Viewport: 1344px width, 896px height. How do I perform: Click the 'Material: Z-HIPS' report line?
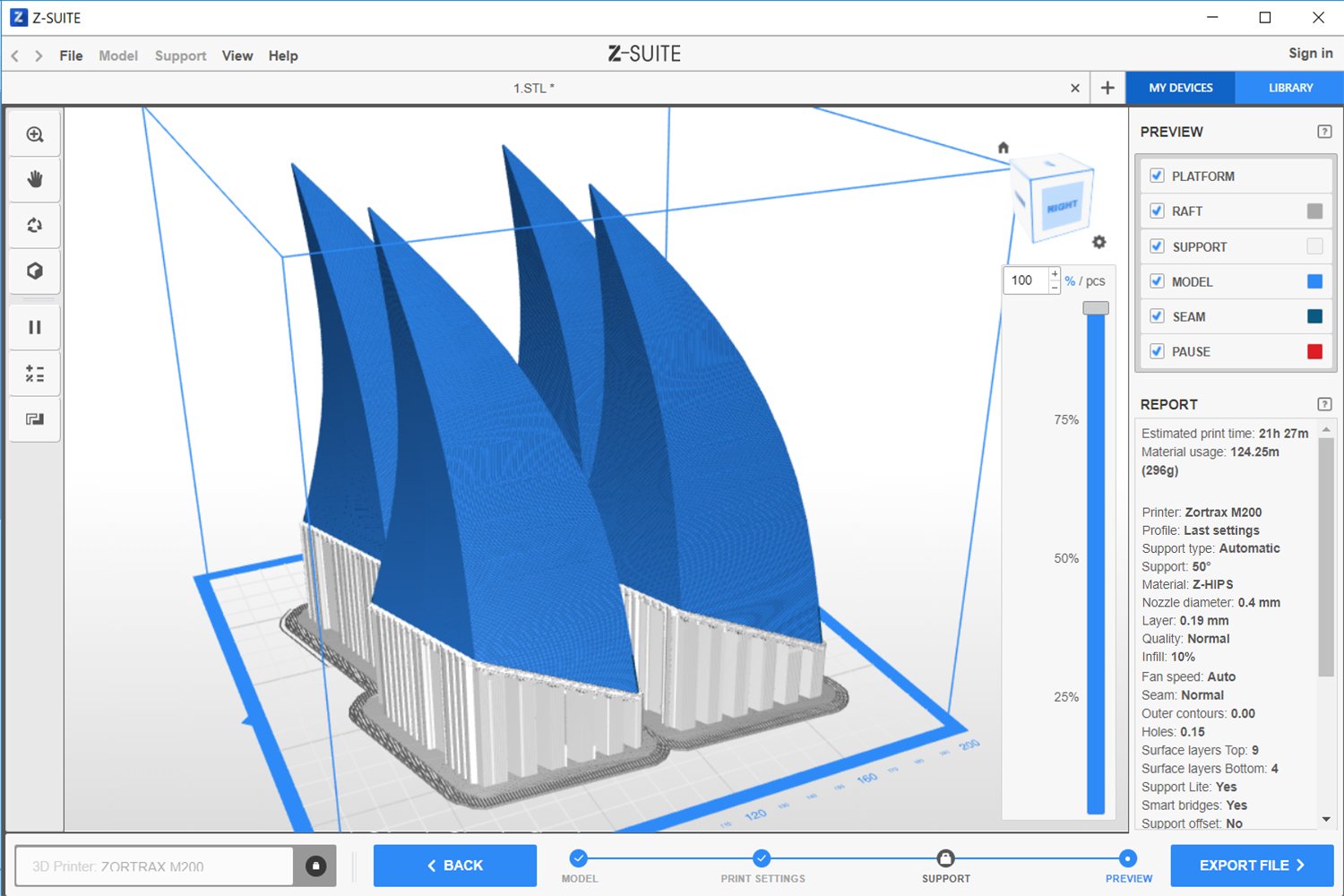point(1187,584)
